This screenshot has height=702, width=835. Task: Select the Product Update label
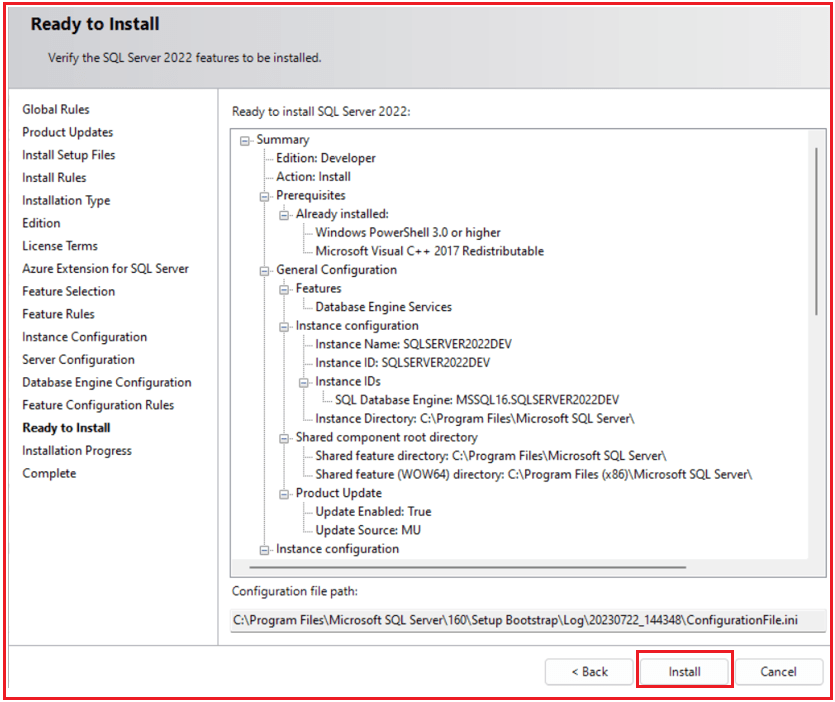pos(339,493)
